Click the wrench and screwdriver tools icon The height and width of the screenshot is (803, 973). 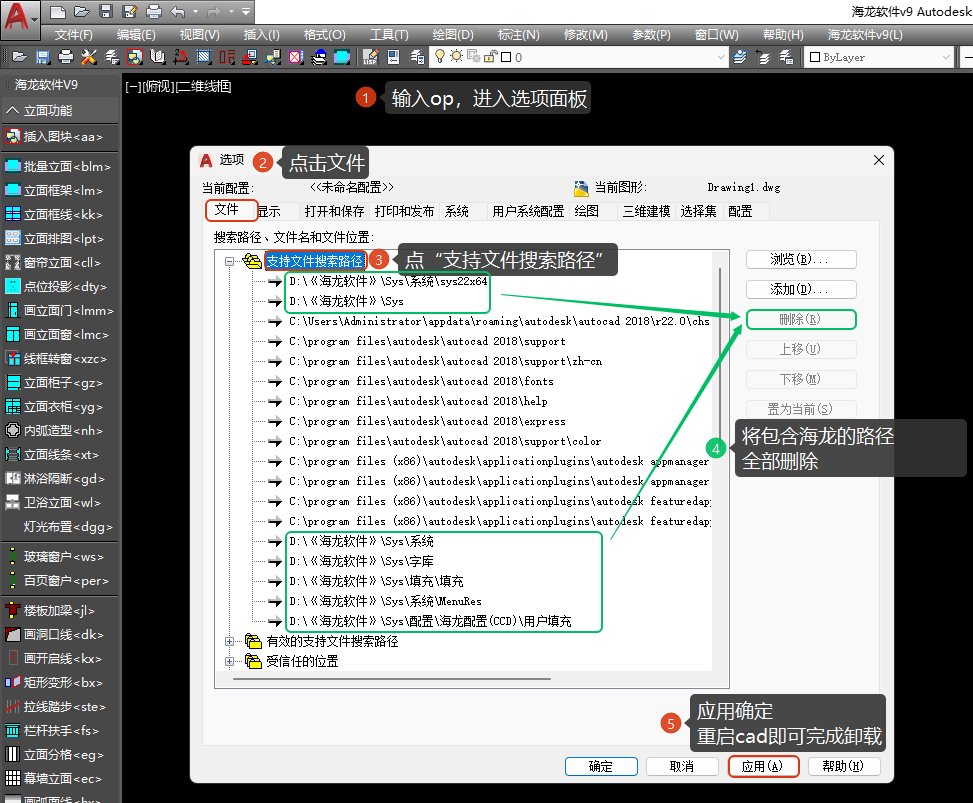coord(89,57)
